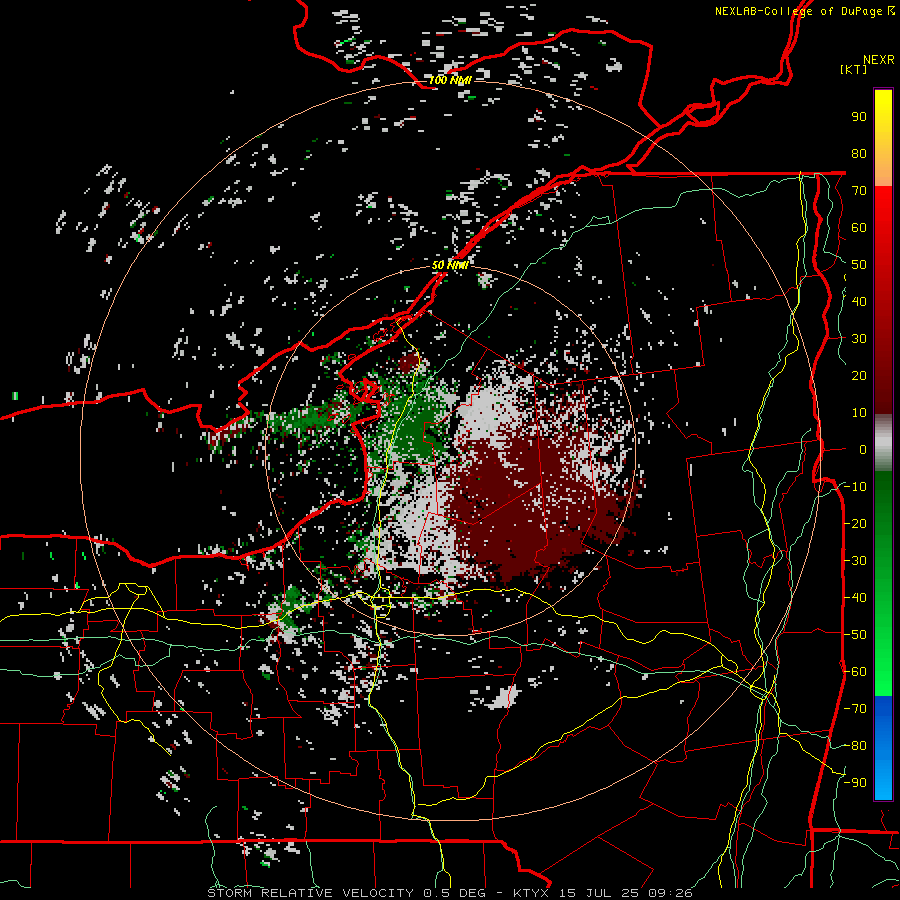Viewport: 900px width, 900px height.
Task: Click the [KT] units label
Action: [x=853, y=69]
